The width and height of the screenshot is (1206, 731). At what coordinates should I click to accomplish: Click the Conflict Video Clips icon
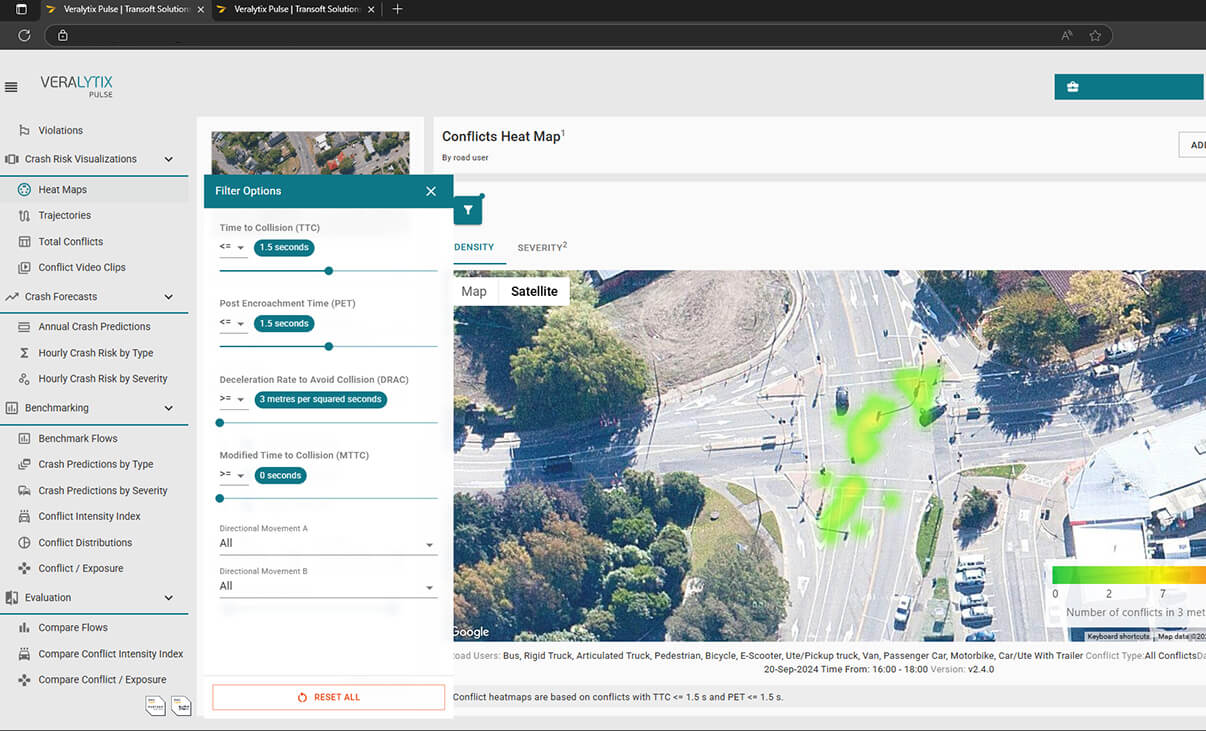click(25, 268)
